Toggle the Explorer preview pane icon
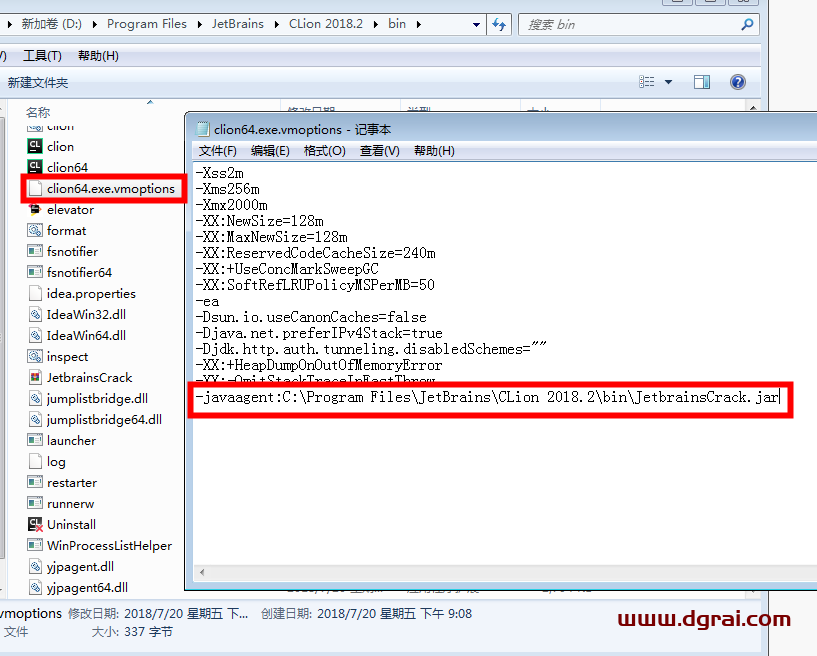Viewport: 817px width, 656px height. point(701,82)
